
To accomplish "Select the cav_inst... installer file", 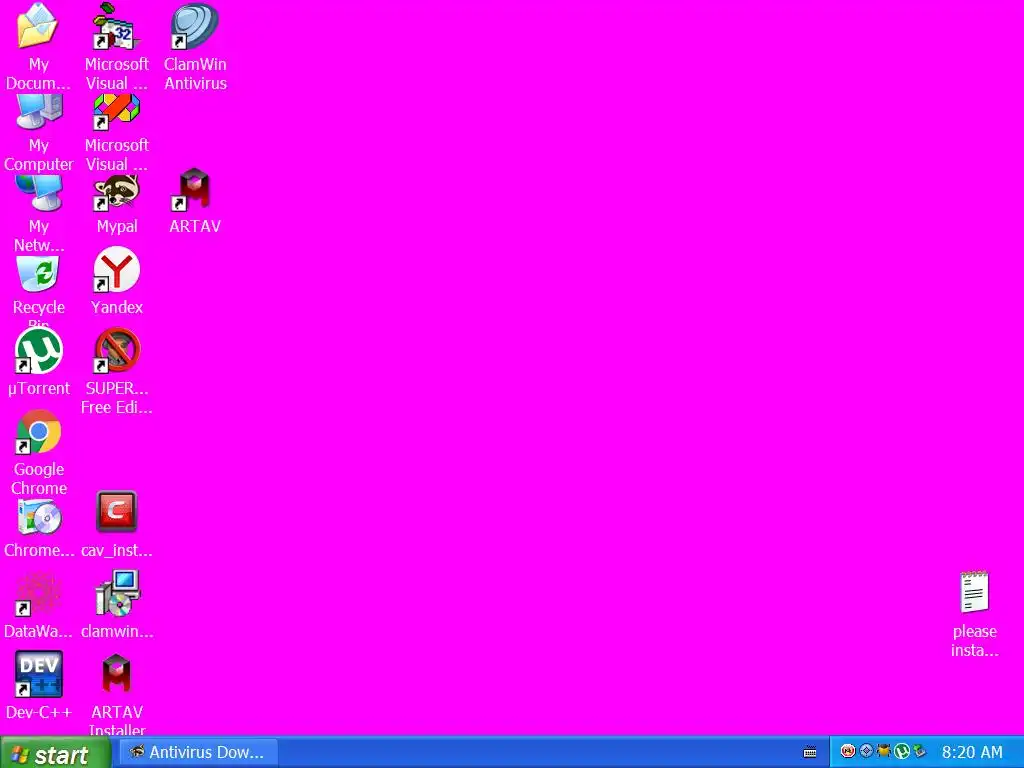I will pos(116,524).
